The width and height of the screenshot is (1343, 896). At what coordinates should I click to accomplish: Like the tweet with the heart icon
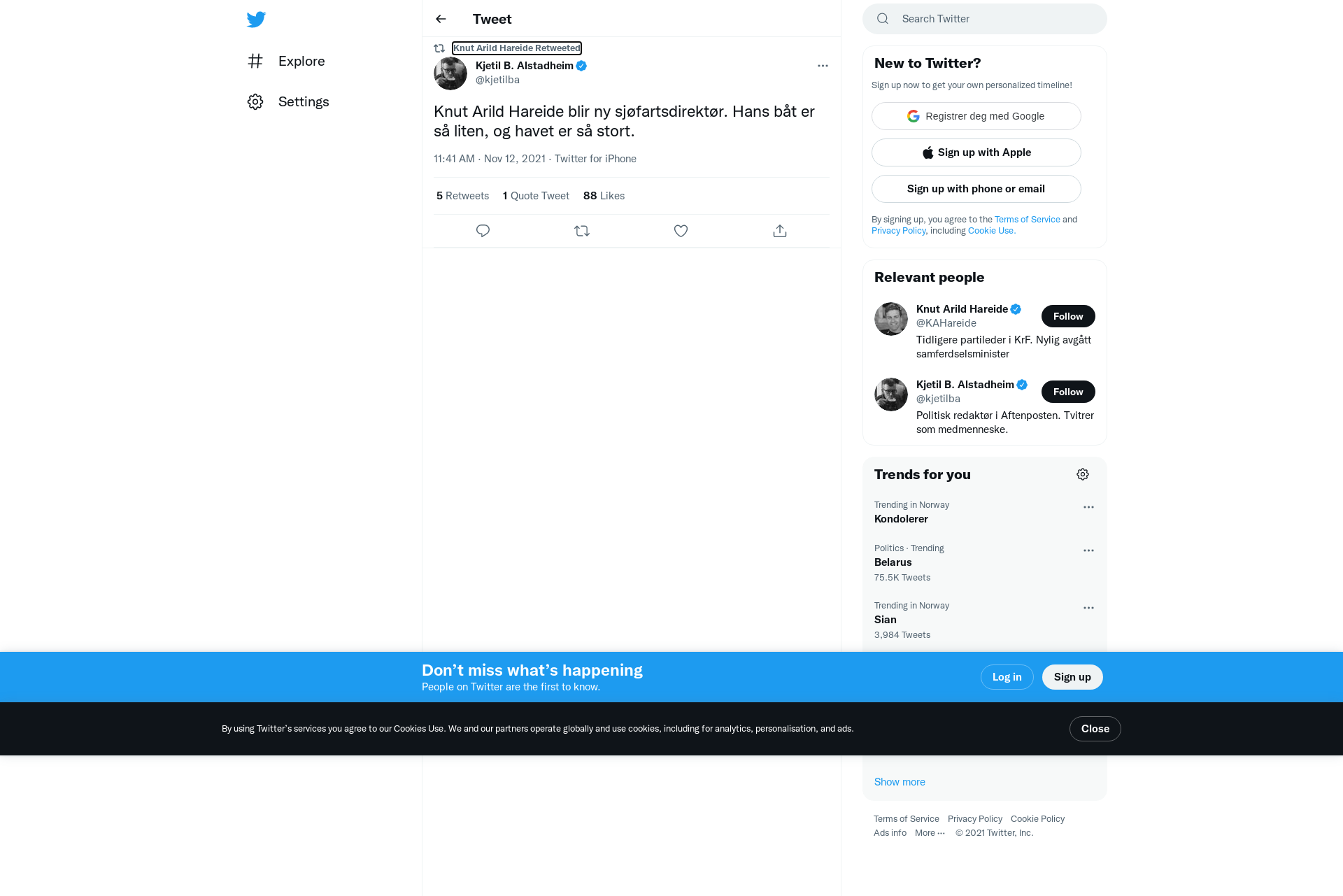681,231
